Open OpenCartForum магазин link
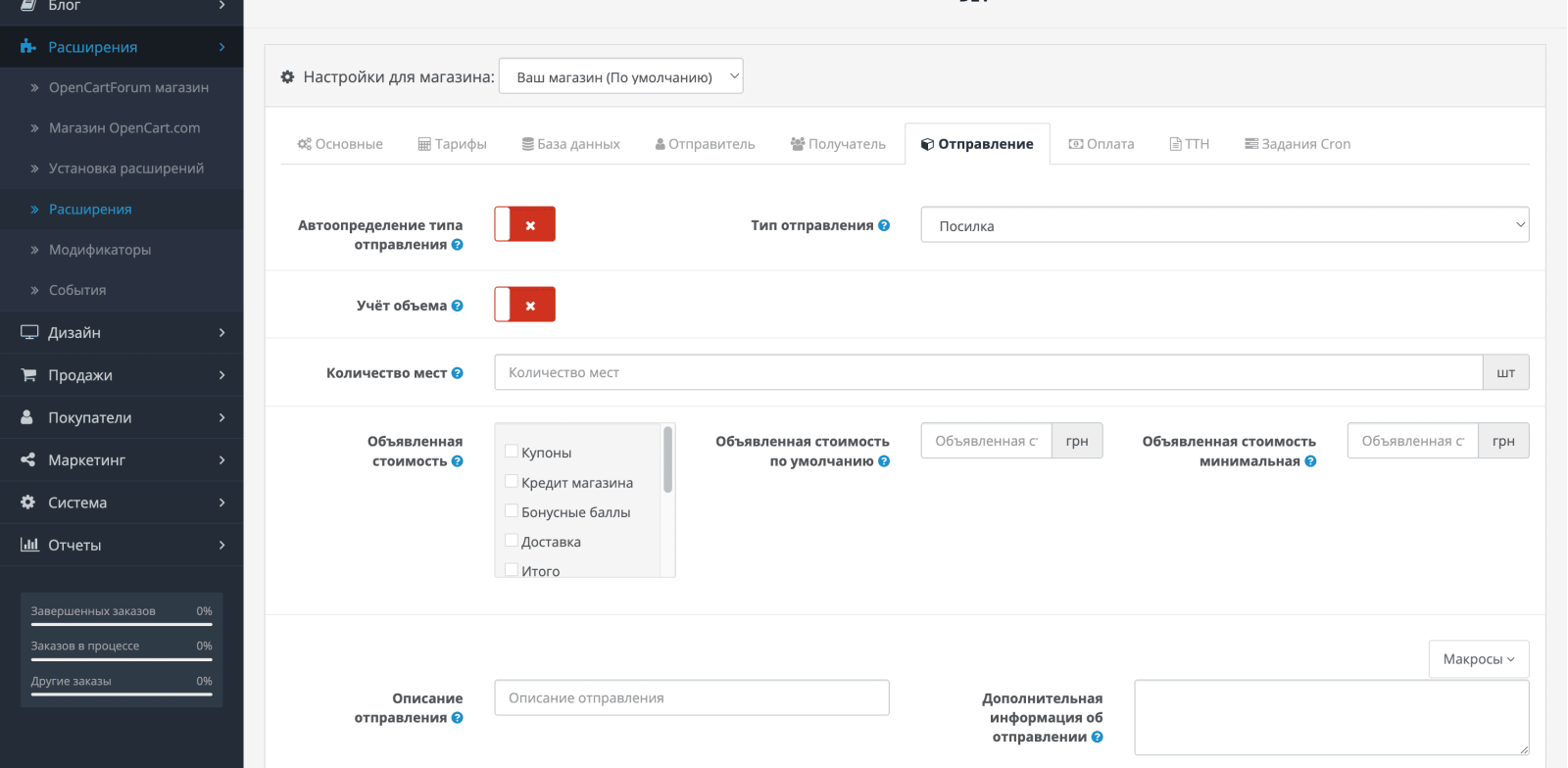 [x=128, y=87]
